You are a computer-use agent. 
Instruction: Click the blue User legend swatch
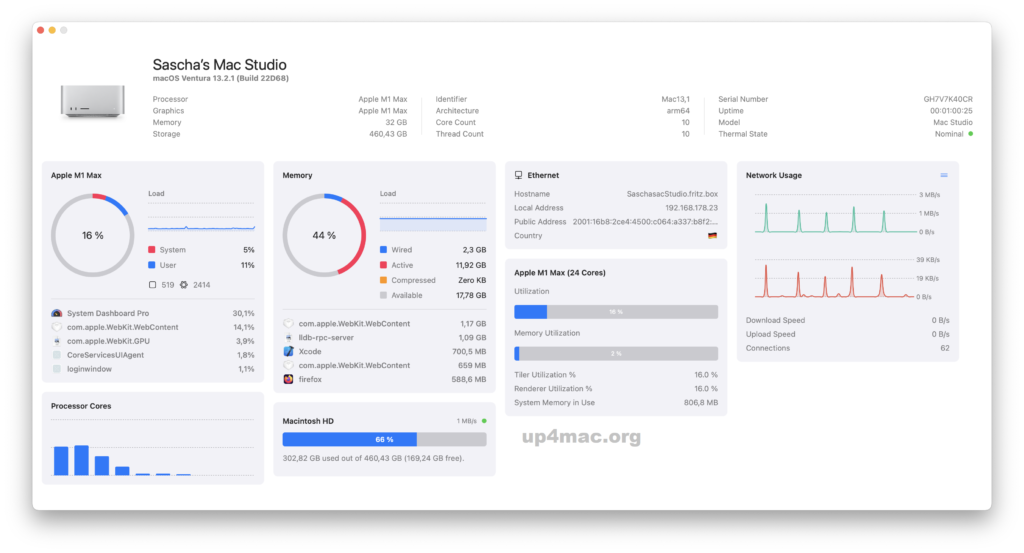[x=152, y=265]
